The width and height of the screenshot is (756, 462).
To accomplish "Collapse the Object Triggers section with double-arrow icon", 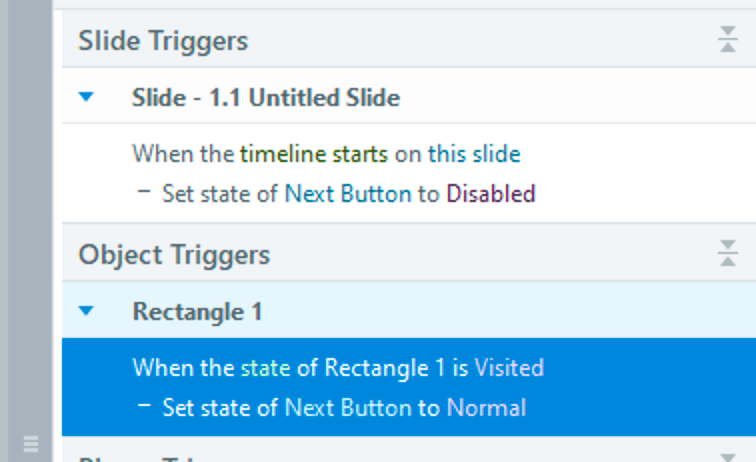I will pyautogui.click(x=727, y=254).
